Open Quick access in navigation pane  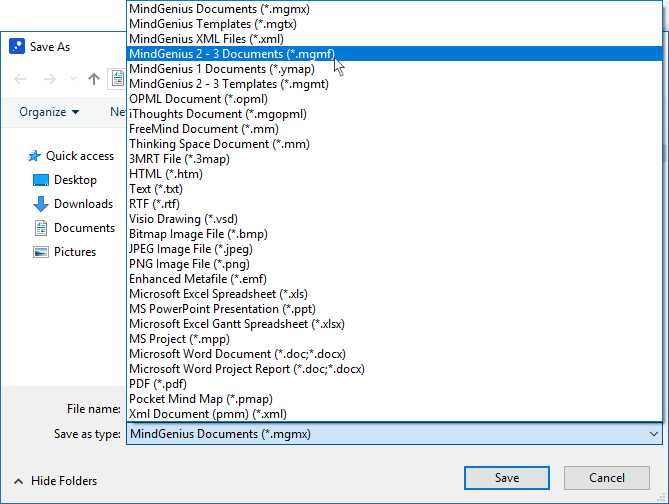tap(71, 156)
